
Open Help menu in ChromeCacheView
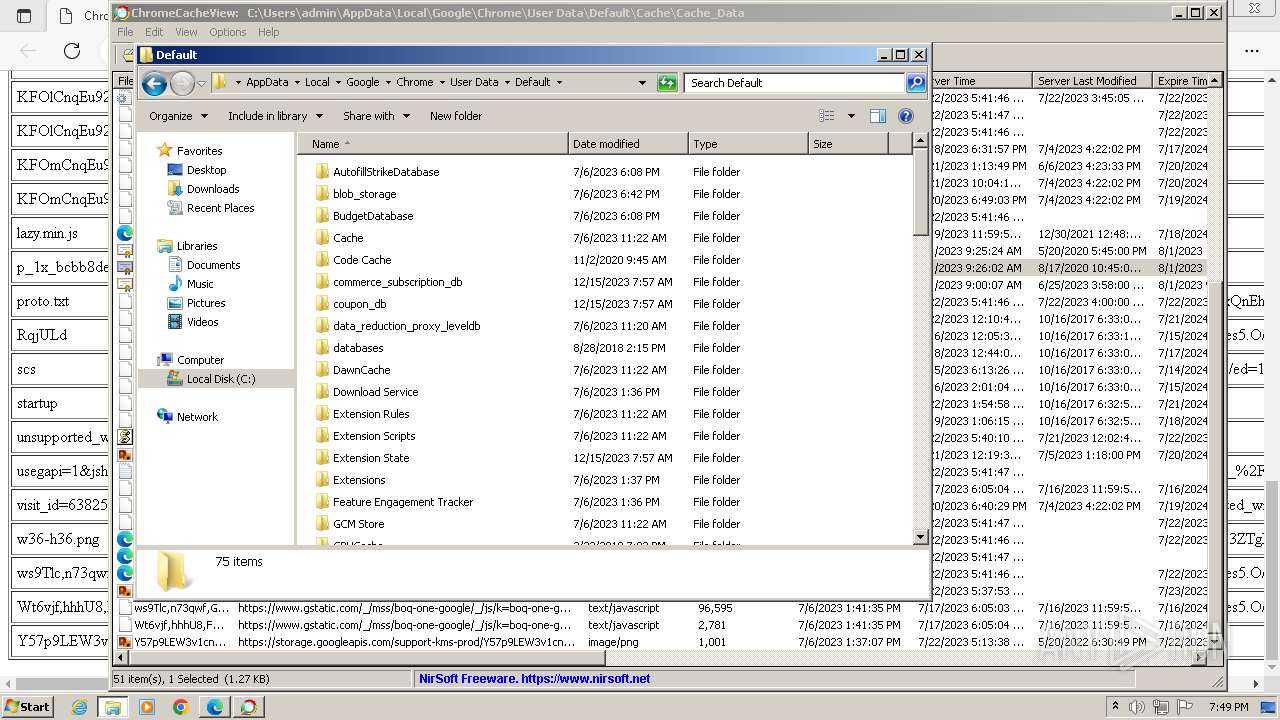coord(269,32)
